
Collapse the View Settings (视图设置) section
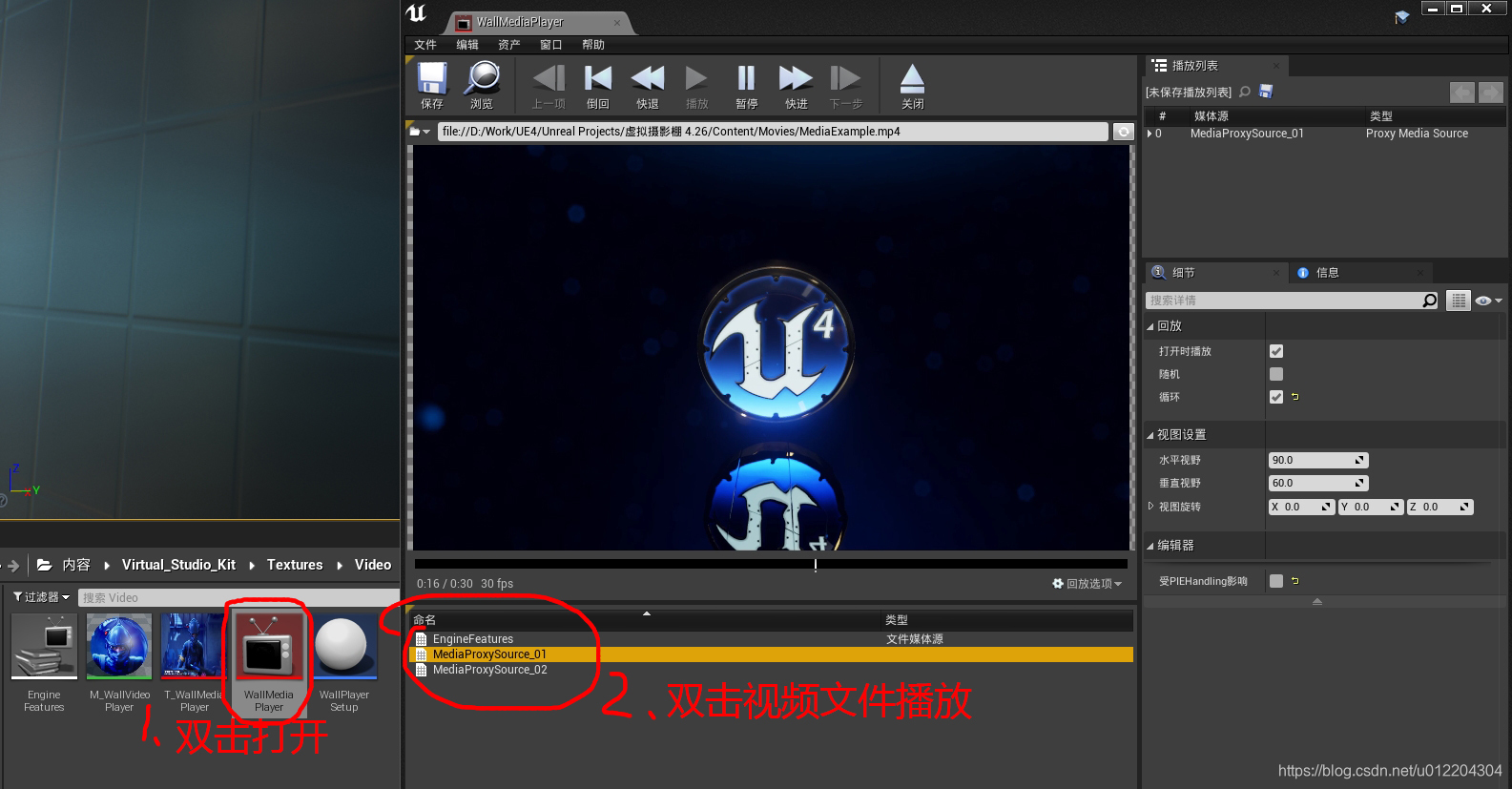pyautogui.click(x=1150, y=435)
